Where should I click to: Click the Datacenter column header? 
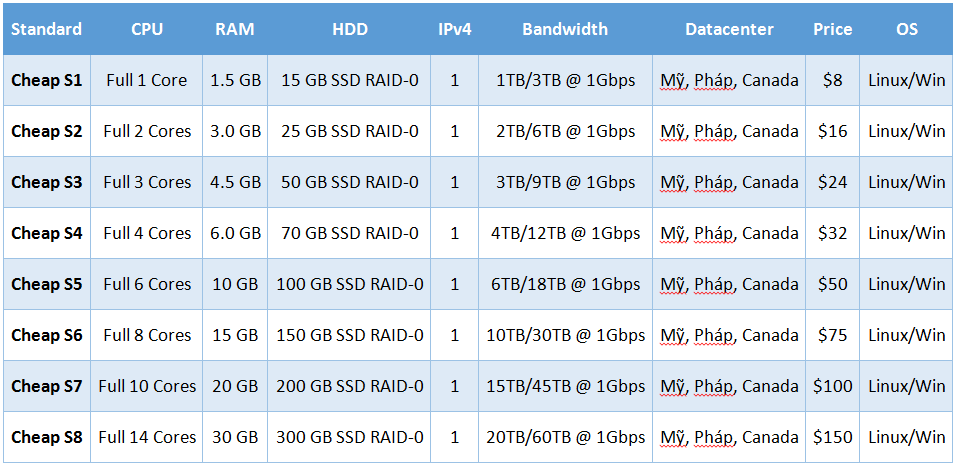click(729, 29)
